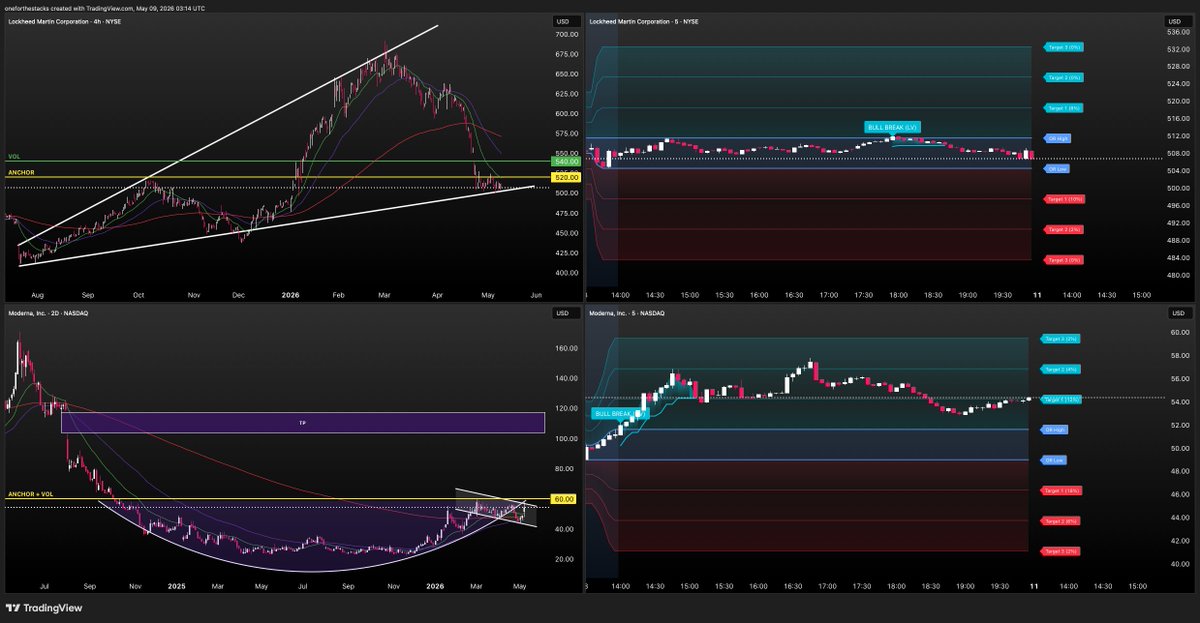Image resolution: width=1200 pixels, height=623 pixels.
Task: Click the bold 2026 label on Moderna time axis
Action: coord(435,588)
